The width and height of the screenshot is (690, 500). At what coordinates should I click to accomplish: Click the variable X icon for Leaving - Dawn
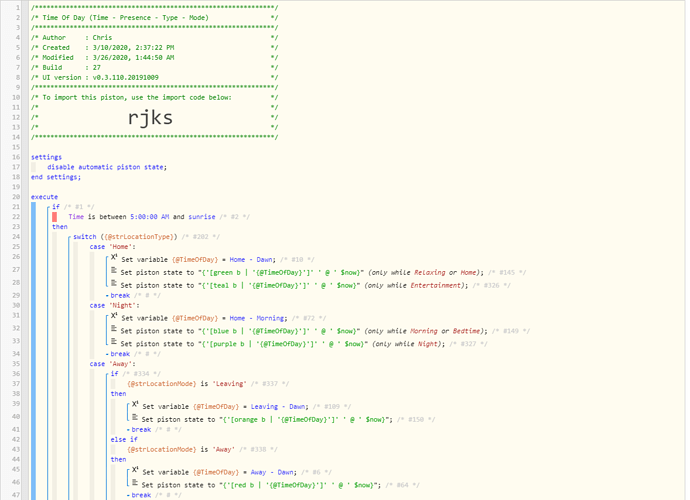(135, 404)
